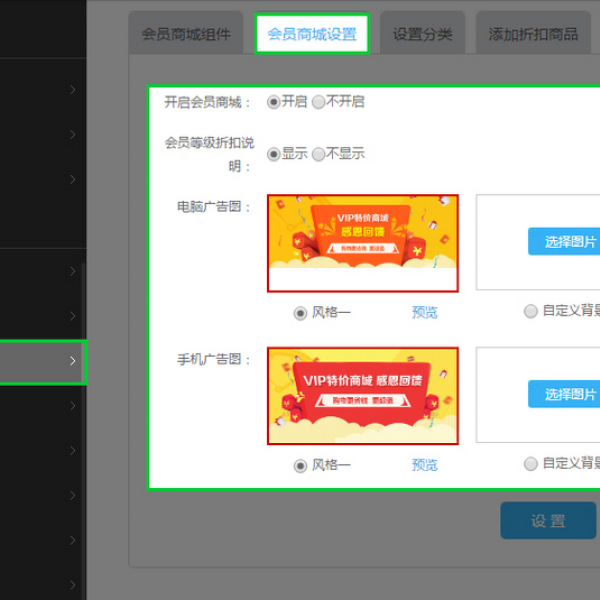The height and width of the screenshot is (600, 600).
Task: Open the 添加折扣商品 tab
Action: (533, 34)
